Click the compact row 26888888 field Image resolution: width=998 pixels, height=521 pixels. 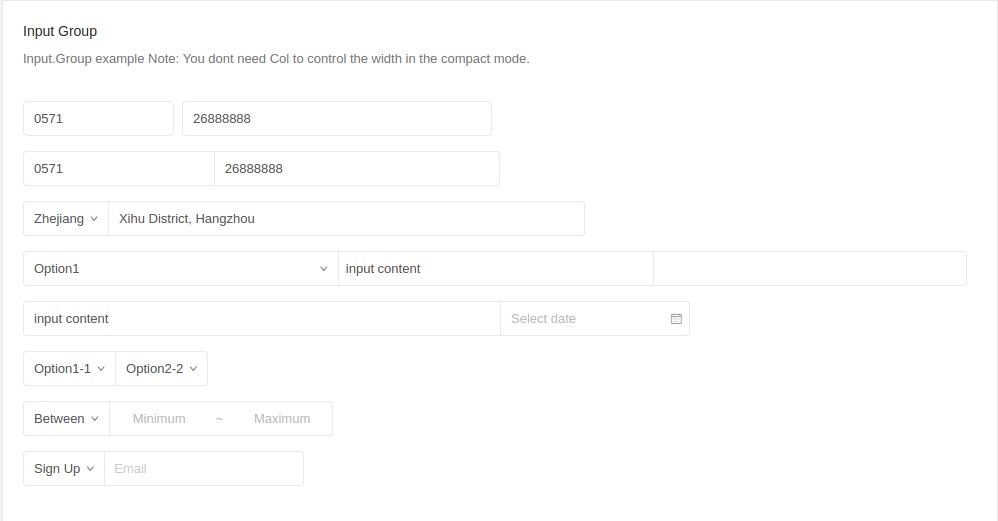pyautogui.click(x=356, y=169)
